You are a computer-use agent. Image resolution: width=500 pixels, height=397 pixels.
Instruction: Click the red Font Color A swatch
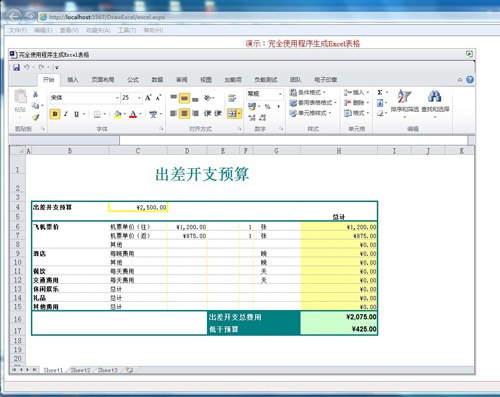point(133,114)
